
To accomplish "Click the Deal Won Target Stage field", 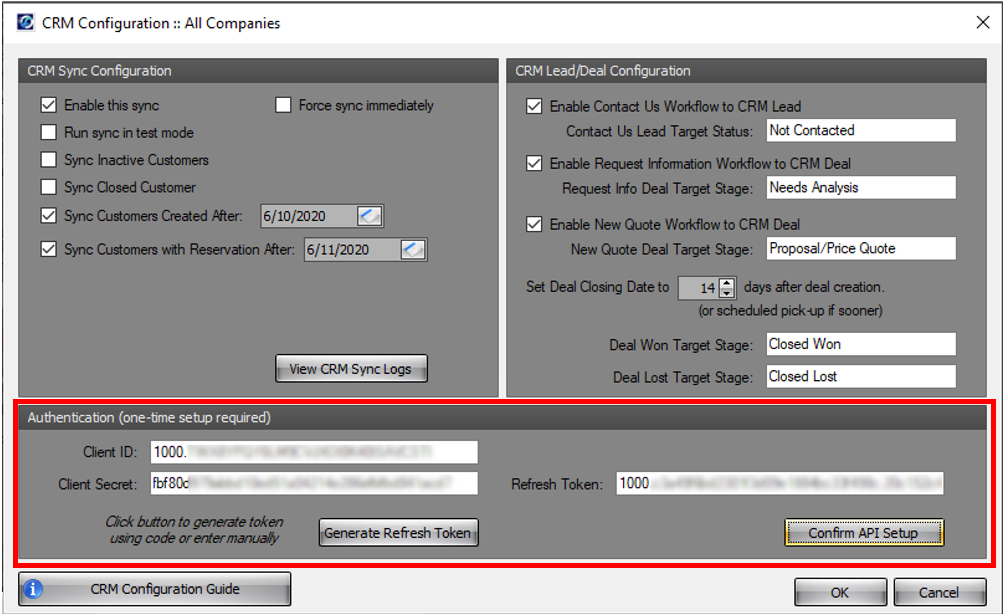I will click(861, 344).
